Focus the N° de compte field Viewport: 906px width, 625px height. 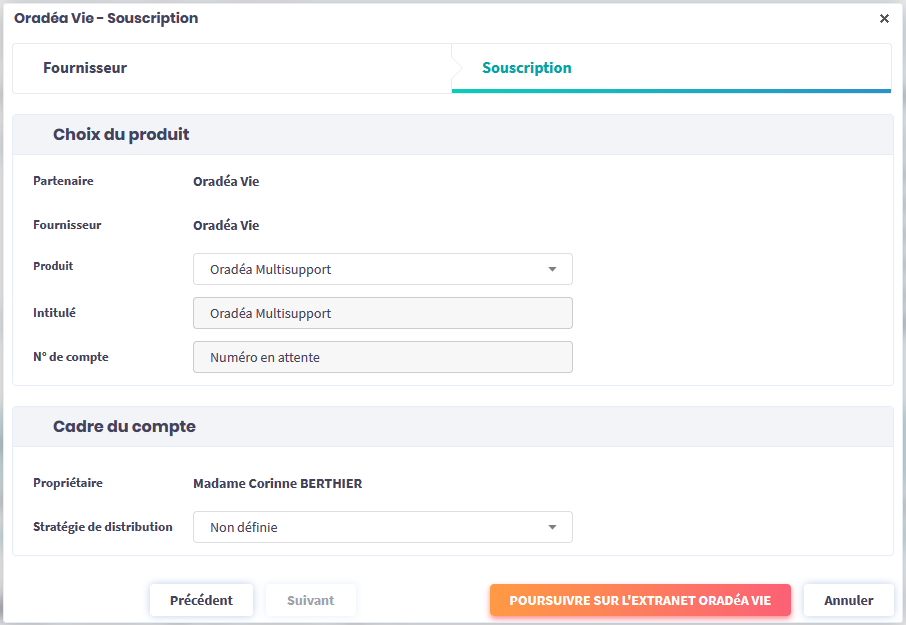tap(382, 357)
